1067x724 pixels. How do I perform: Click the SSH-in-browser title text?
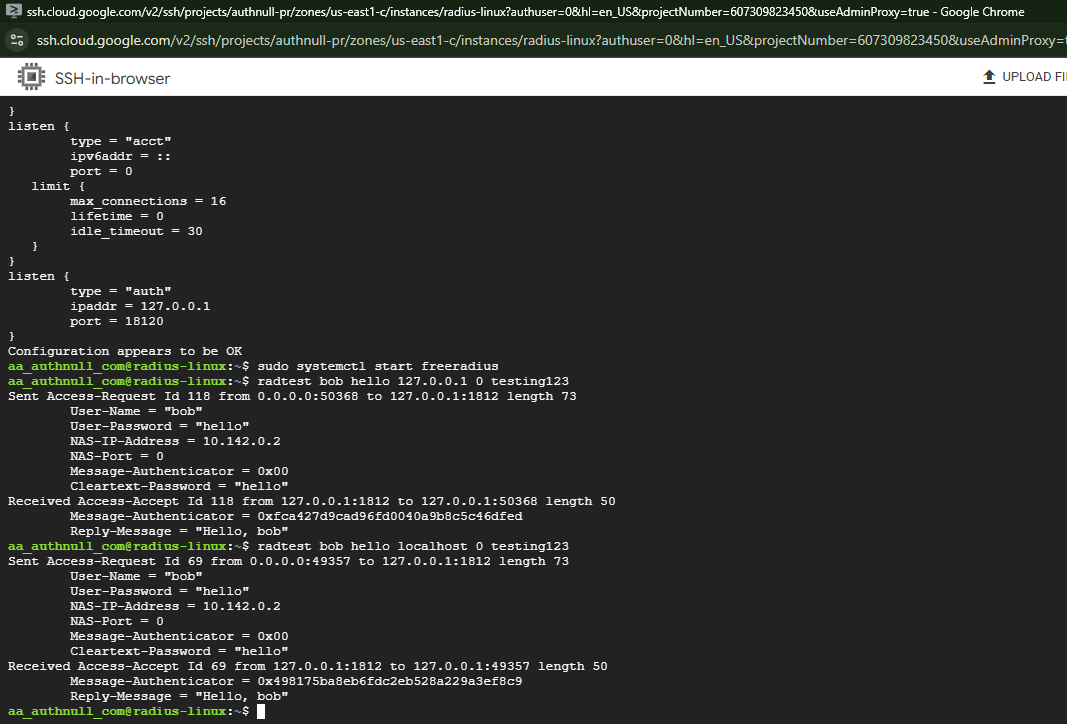pos(112,78)
